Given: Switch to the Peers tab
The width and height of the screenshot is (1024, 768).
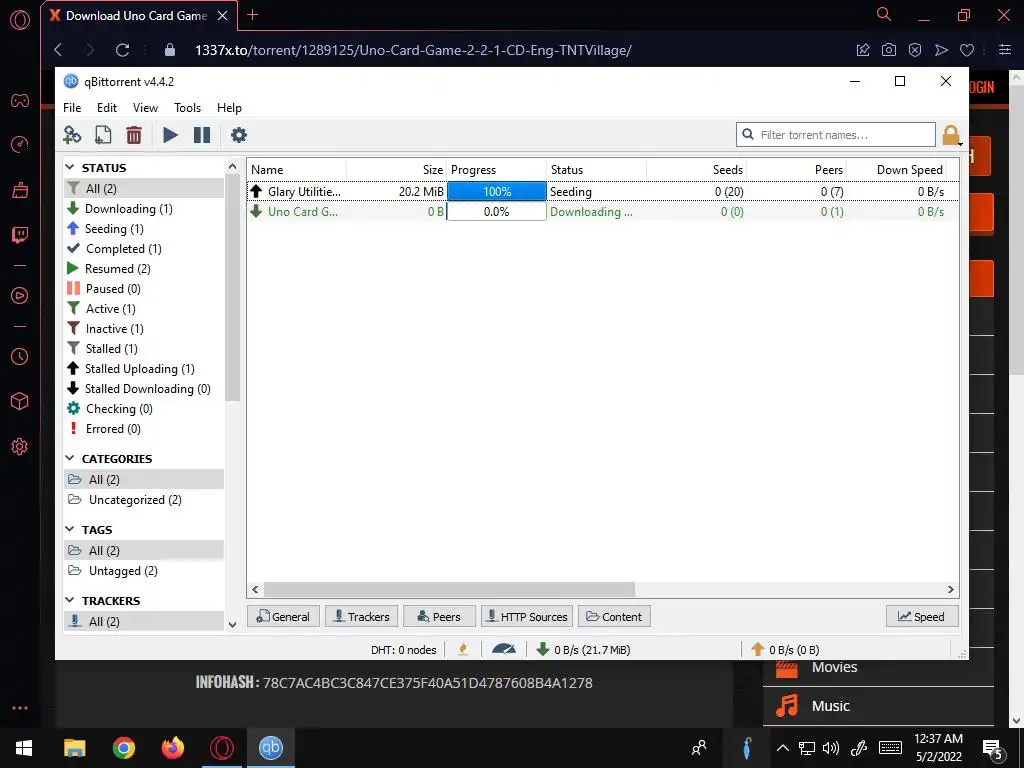Looking at the screenshot, I should pos(439,616).
